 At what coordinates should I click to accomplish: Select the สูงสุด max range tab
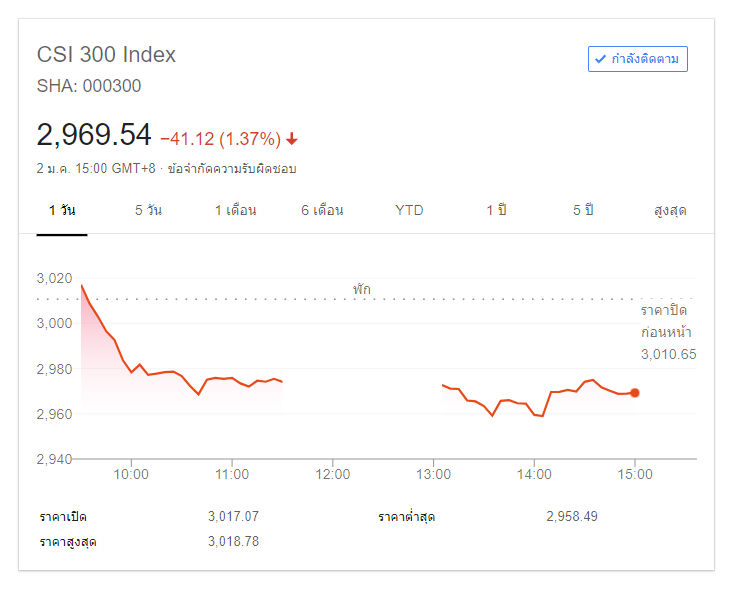pos(670,210)
